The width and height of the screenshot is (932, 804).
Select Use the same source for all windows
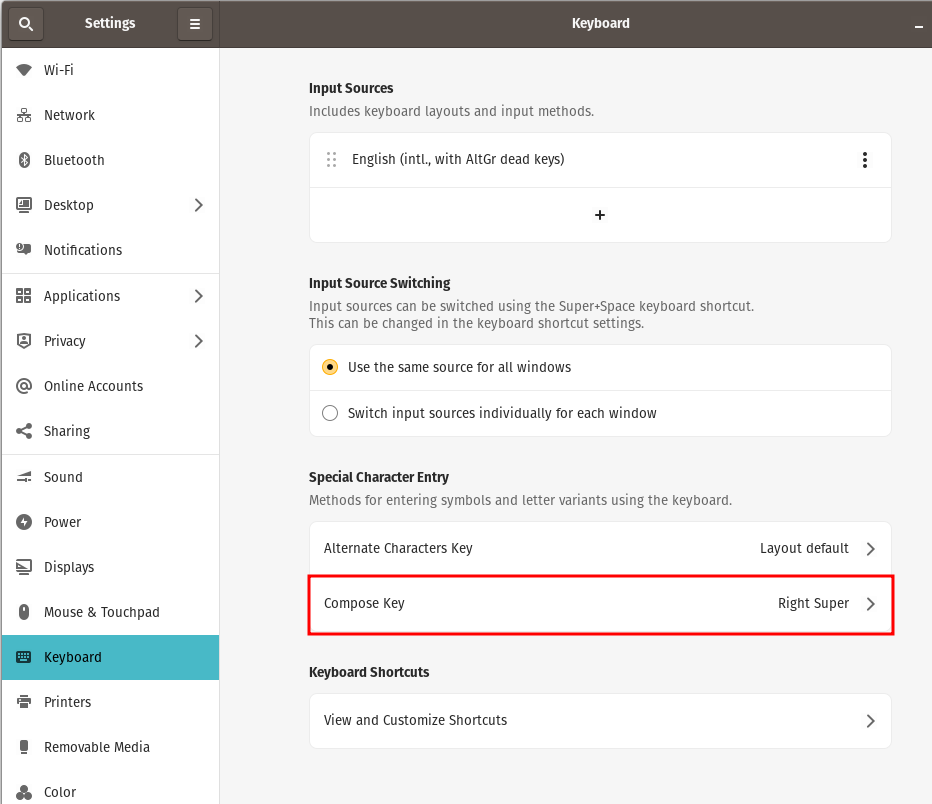(x=600, y=367)
